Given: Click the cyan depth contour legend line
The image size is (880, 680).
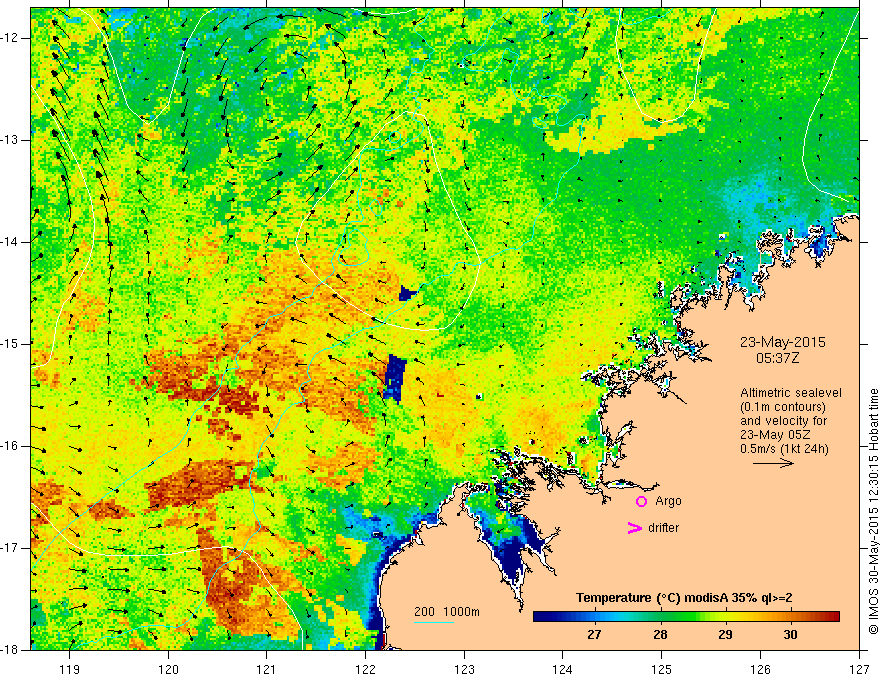Looking at the screenshot, I should 434,622.
